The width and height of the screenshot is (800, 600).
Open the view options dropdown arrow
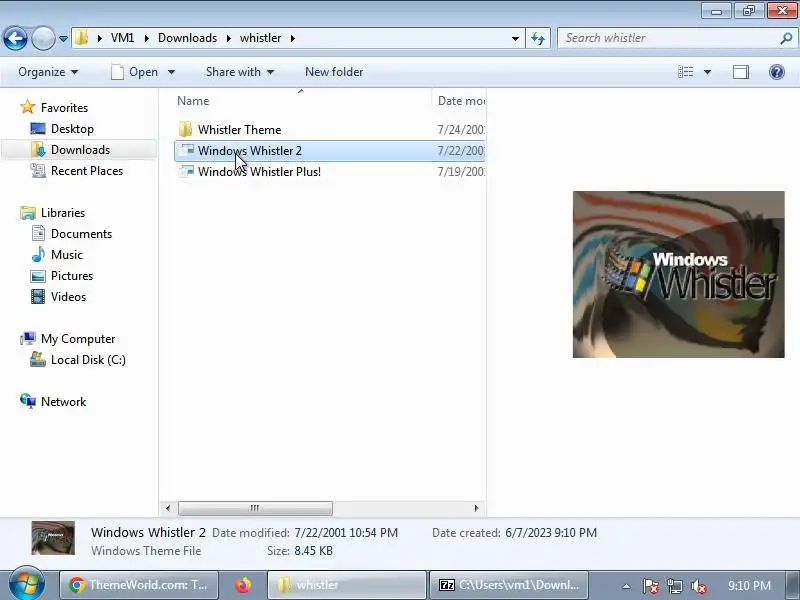(707, 72)
